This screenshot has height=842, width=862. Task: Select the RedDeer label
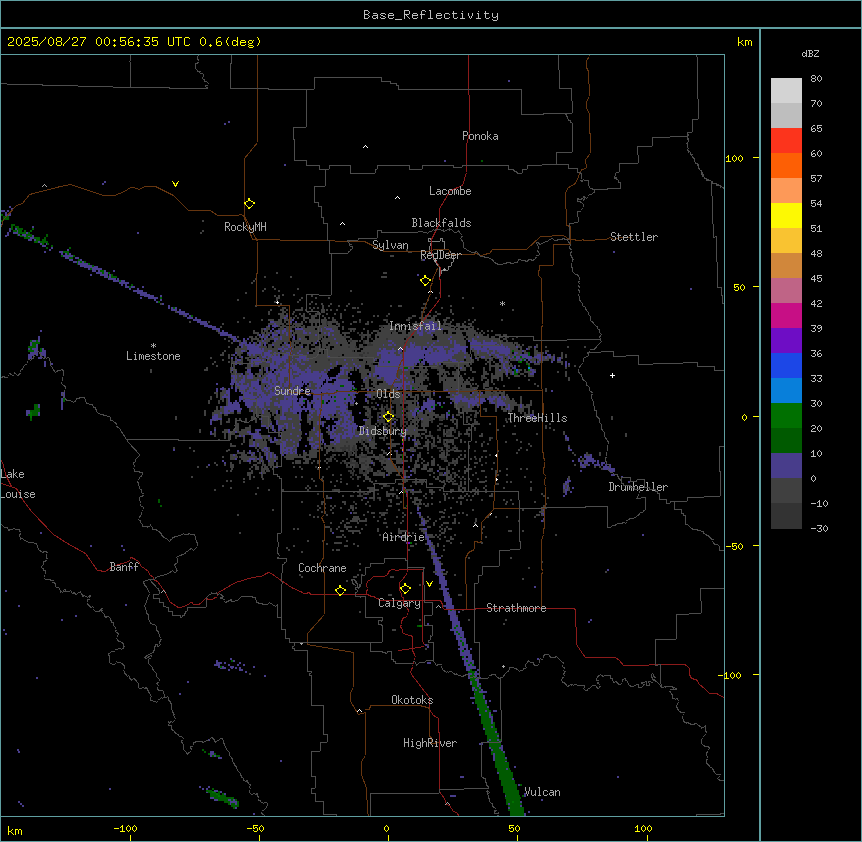(440, 255)
